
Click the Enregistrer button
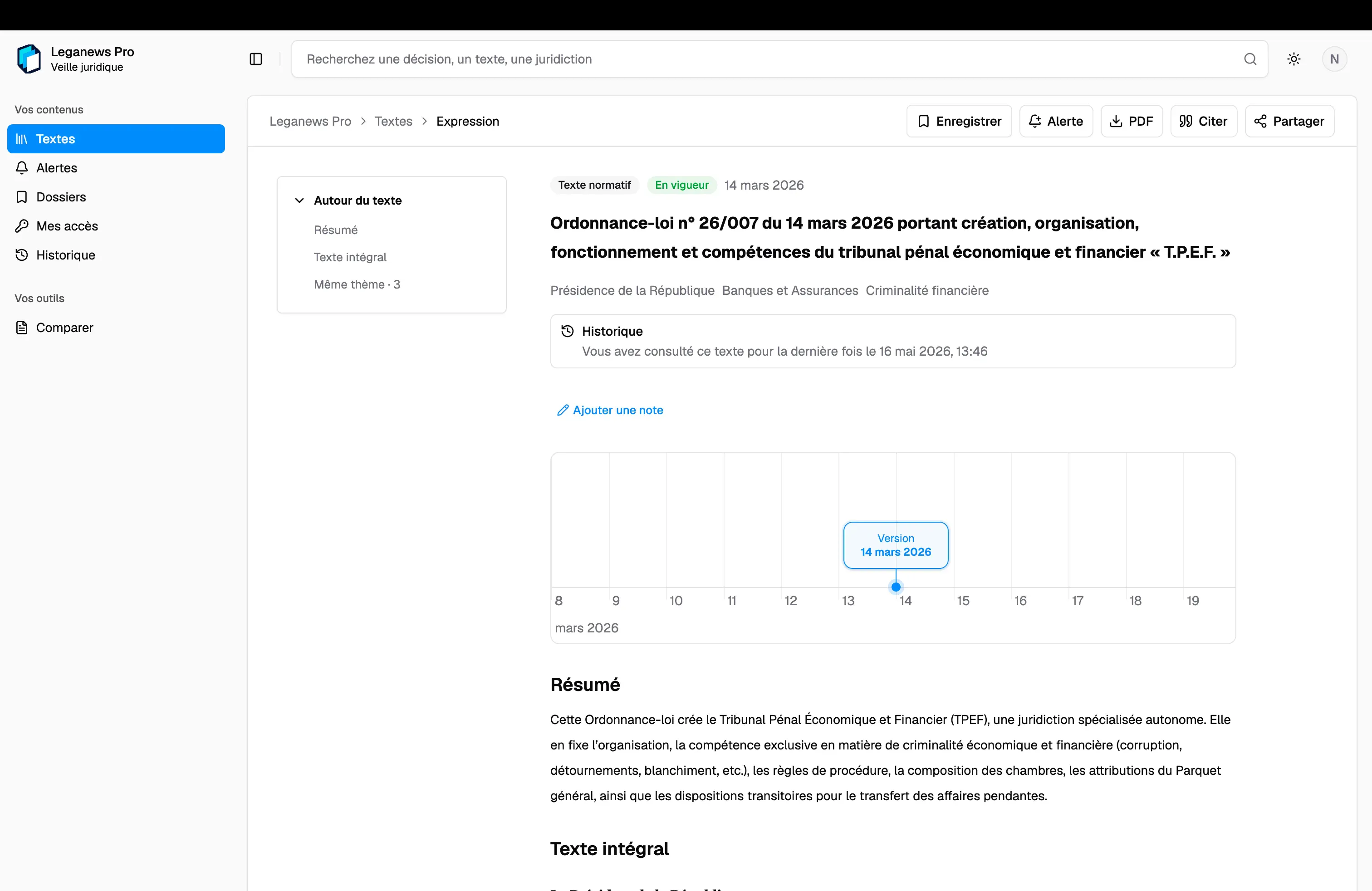(x=959, y=121)
